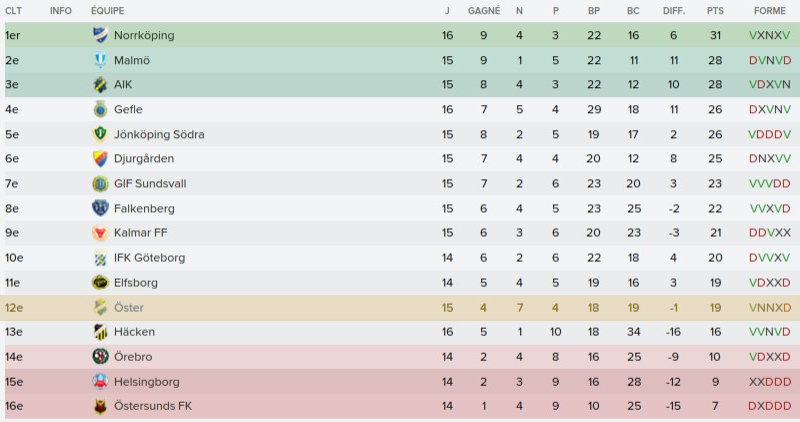
Task: Click the Gefle team logo
Action: point(99,109)
